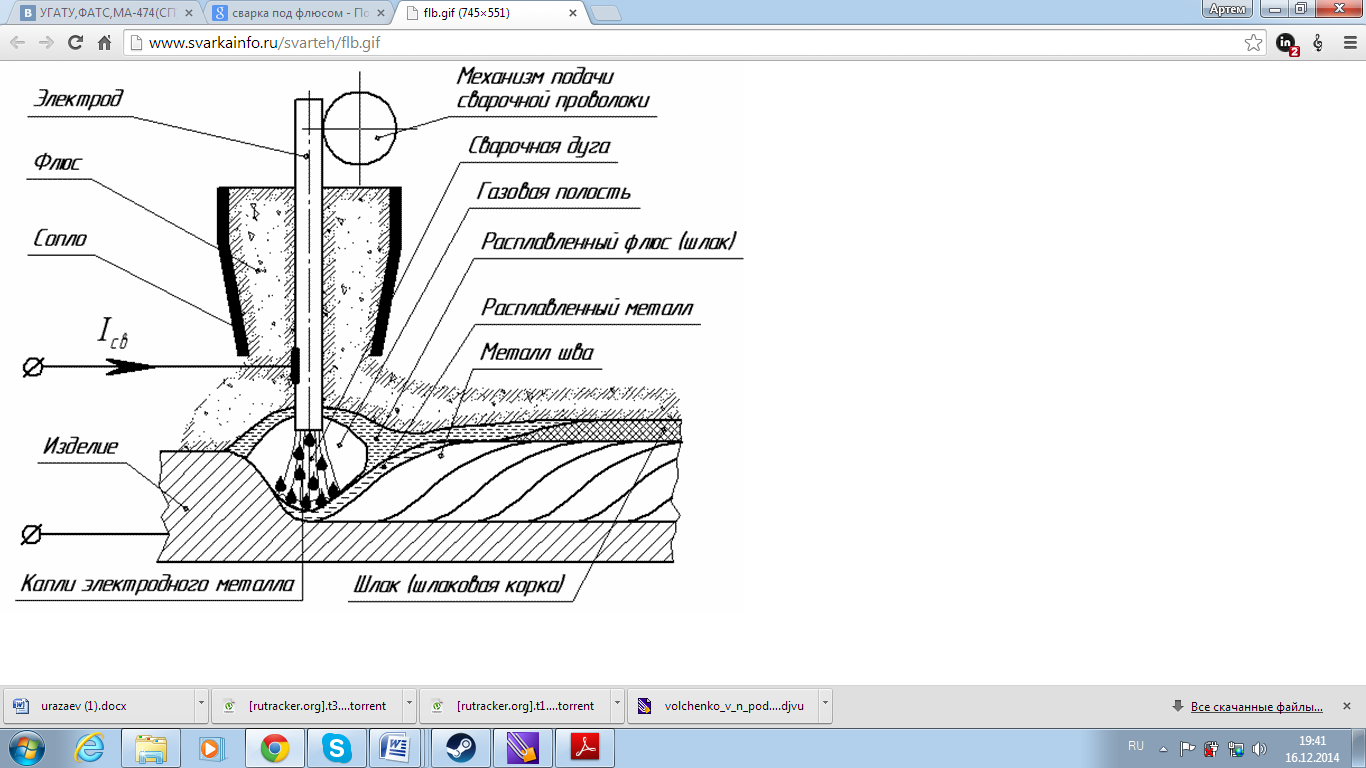This screenshot has height=768, width=1366.
Task: Click the power tray icon beside the flag
Action: (1212, 748)
